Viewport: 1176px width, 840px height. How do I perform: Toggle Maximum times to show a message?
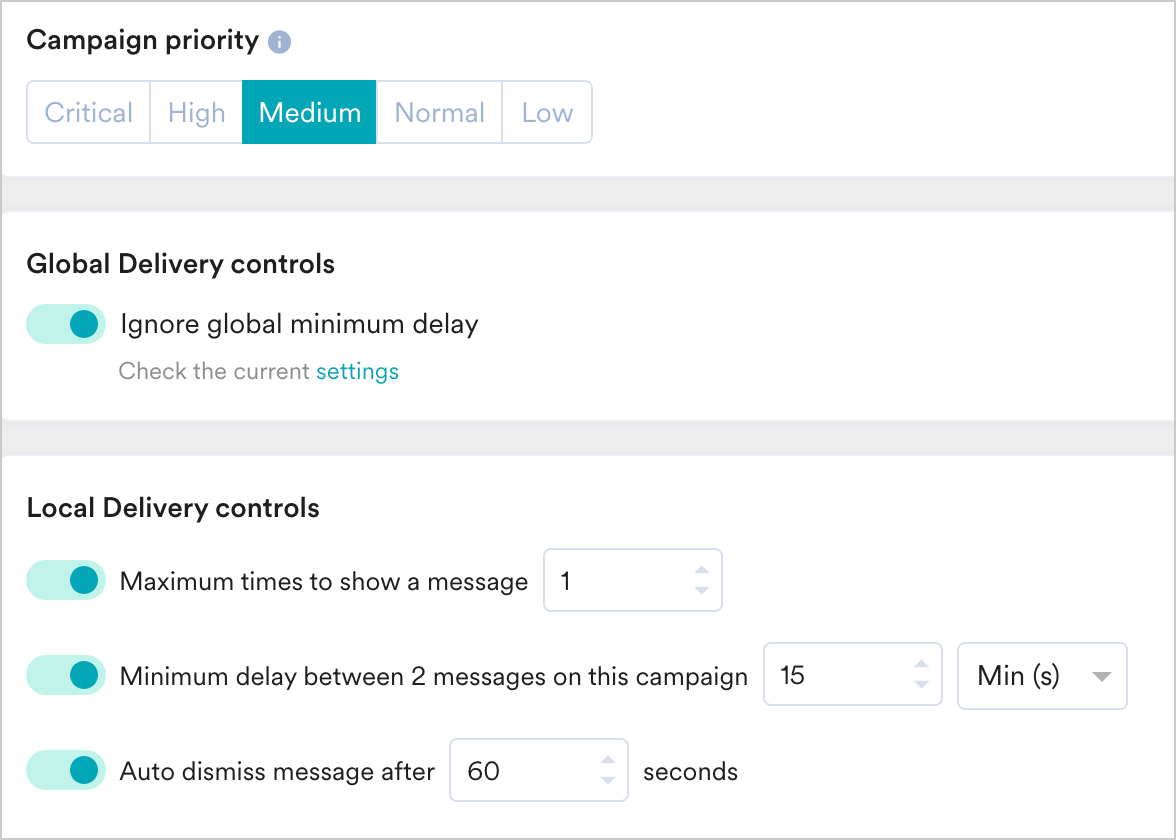click(65, 580)
